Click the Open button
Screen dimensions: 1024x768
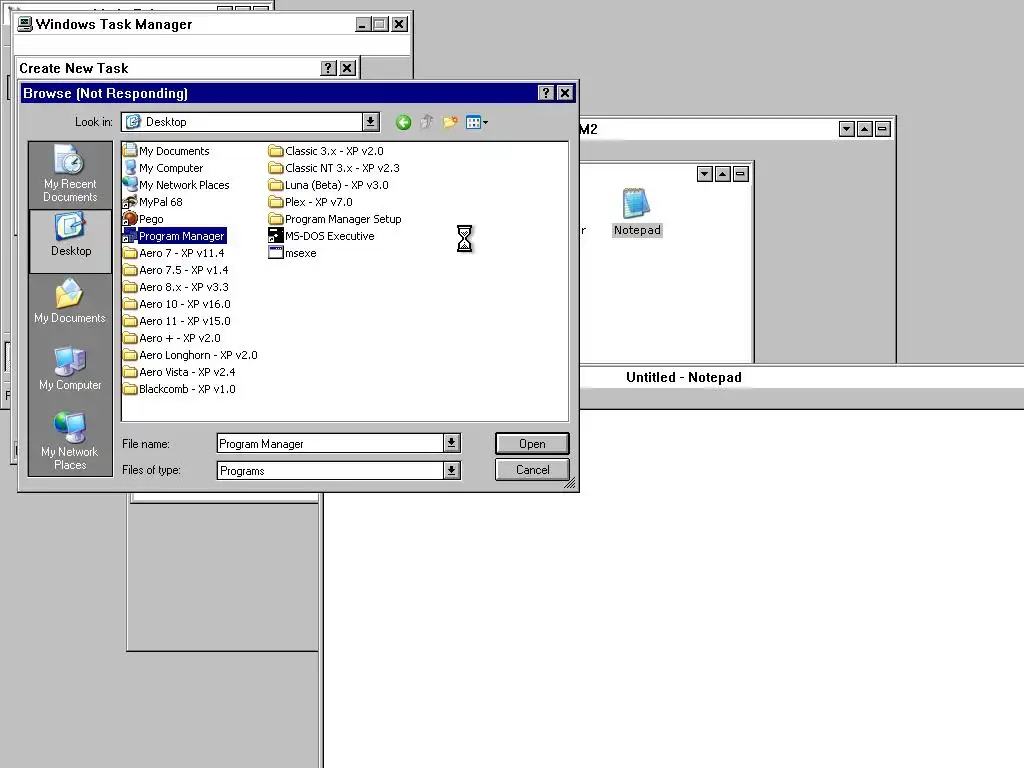[x=532, y=443]
